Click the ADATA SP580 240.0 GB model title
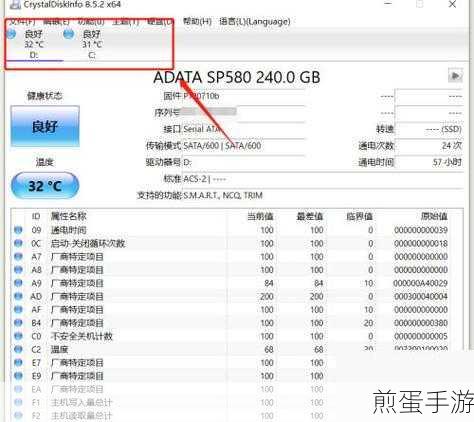The height and width of the screenshot is (422, 474). [x=237, y=77]
